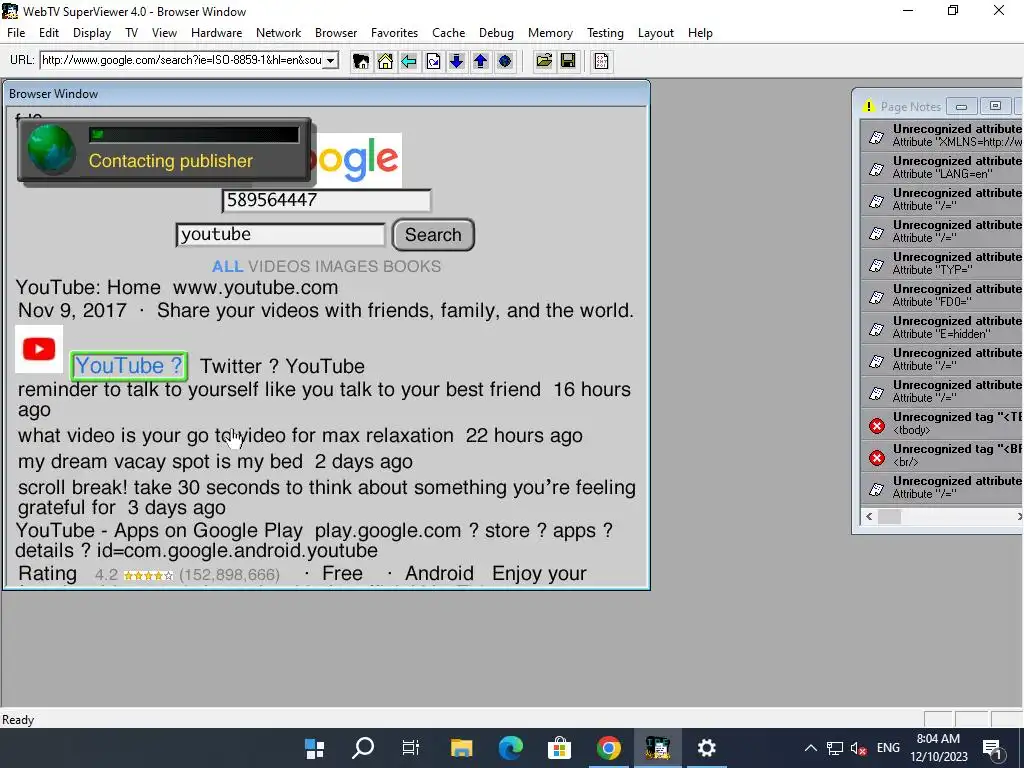Click the blue down arrow toolbar icon
This screenshot has height=768, width=1024.
(x=456, y=61)
